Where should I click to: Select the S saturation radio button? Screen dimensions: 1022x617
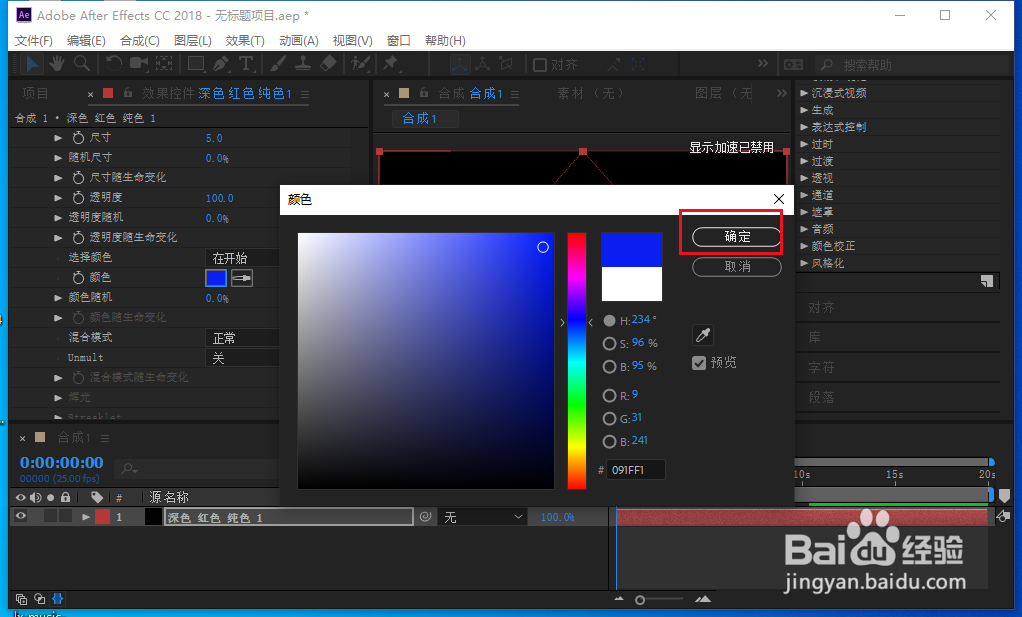[609, 343]
